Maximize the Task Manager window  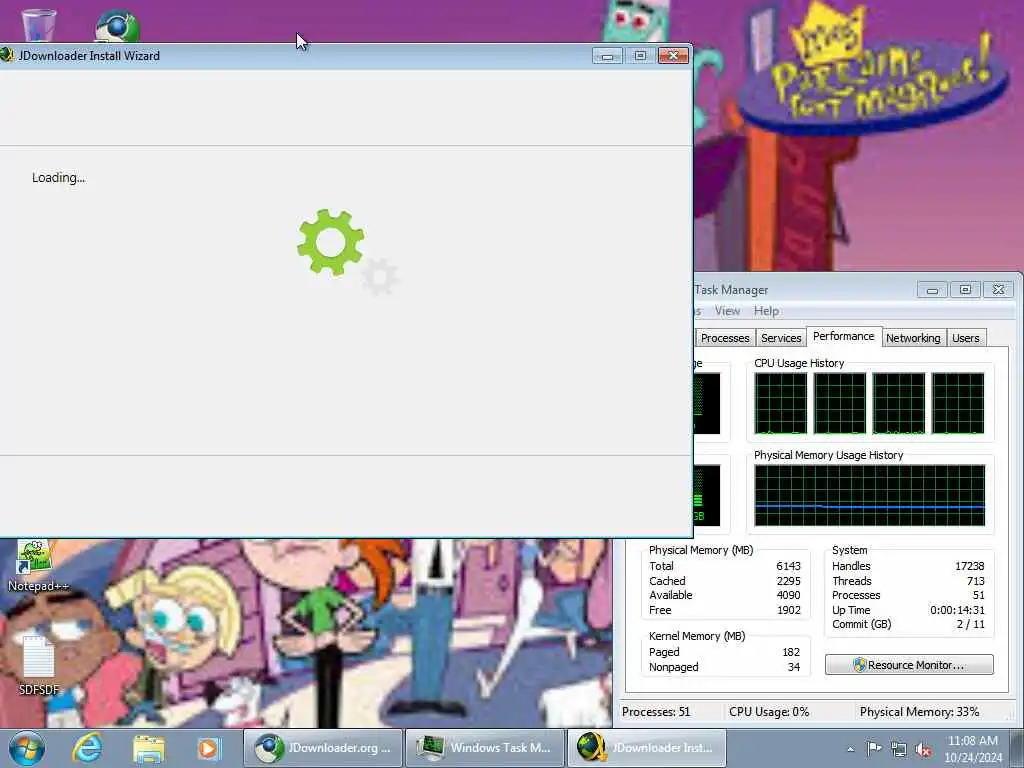click(x=965, y=289)
